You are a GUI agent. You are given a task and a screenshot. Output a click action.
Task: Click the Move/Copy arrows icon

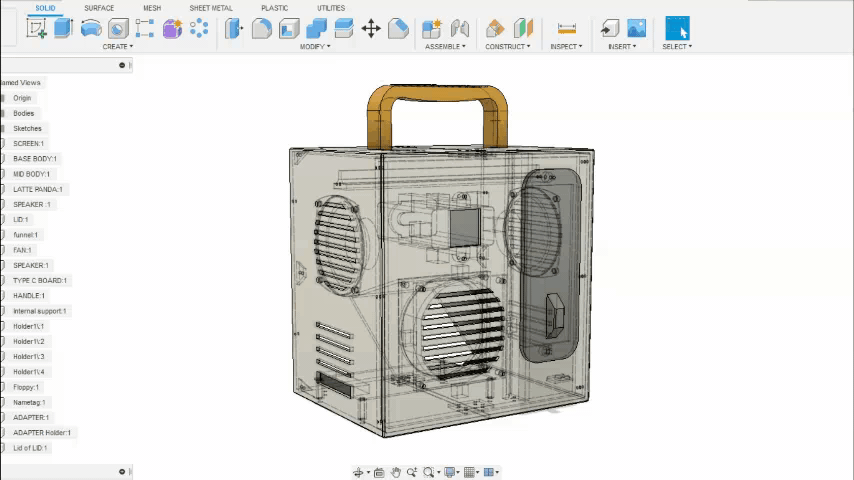click(x=370, y=29)
